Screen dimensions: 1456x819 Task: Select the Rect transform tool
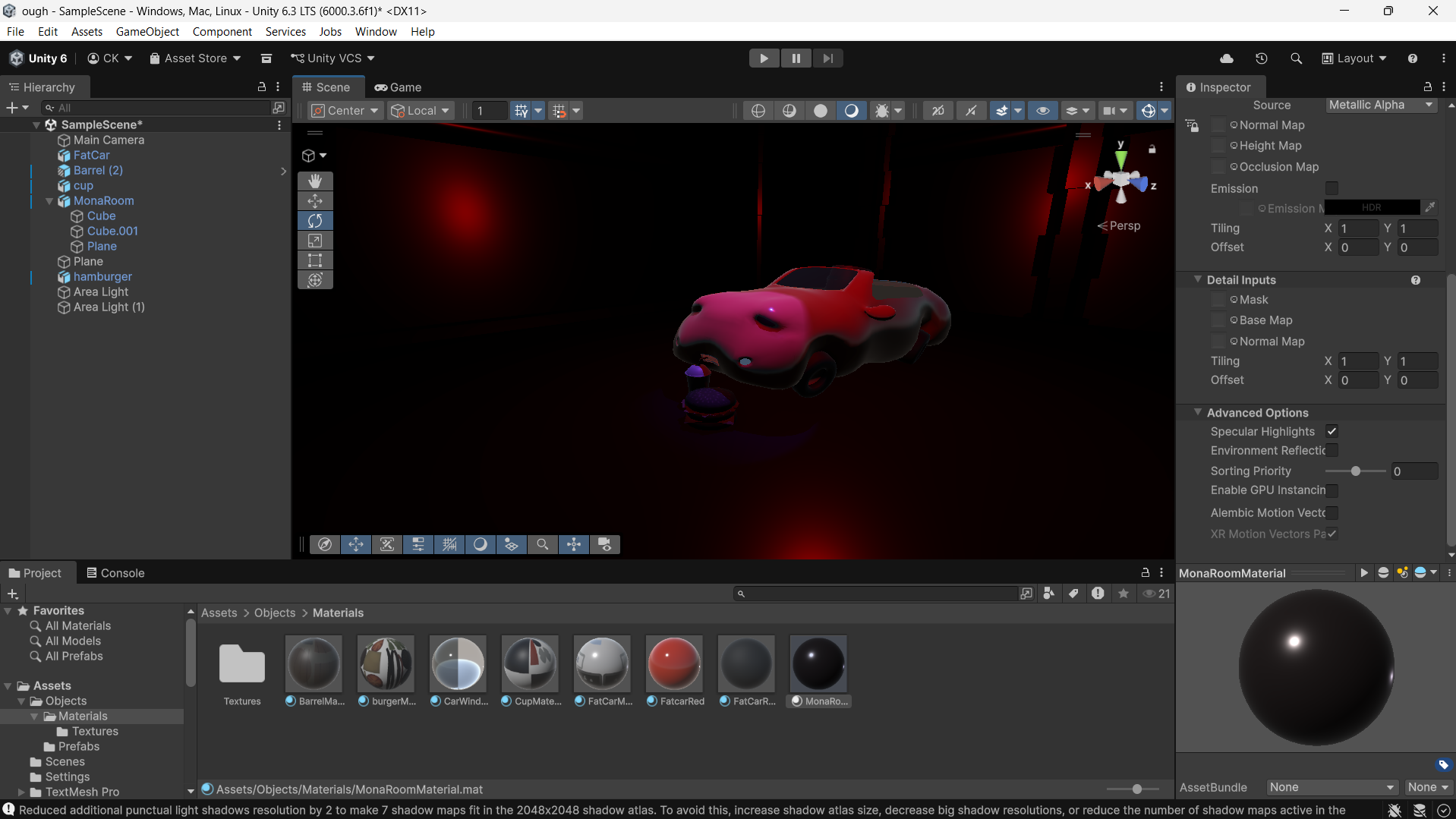pyautogui.click(x=315, y=260)
